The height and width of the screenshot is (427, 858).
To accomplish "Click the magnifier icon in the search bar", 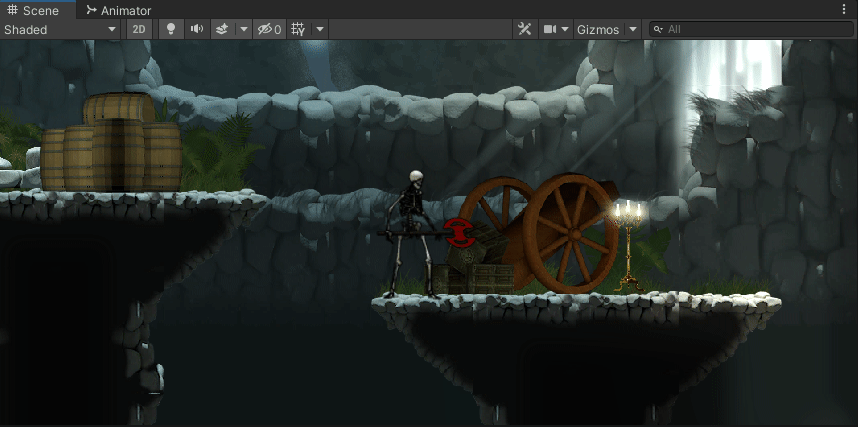I will (x=658, y=30).
